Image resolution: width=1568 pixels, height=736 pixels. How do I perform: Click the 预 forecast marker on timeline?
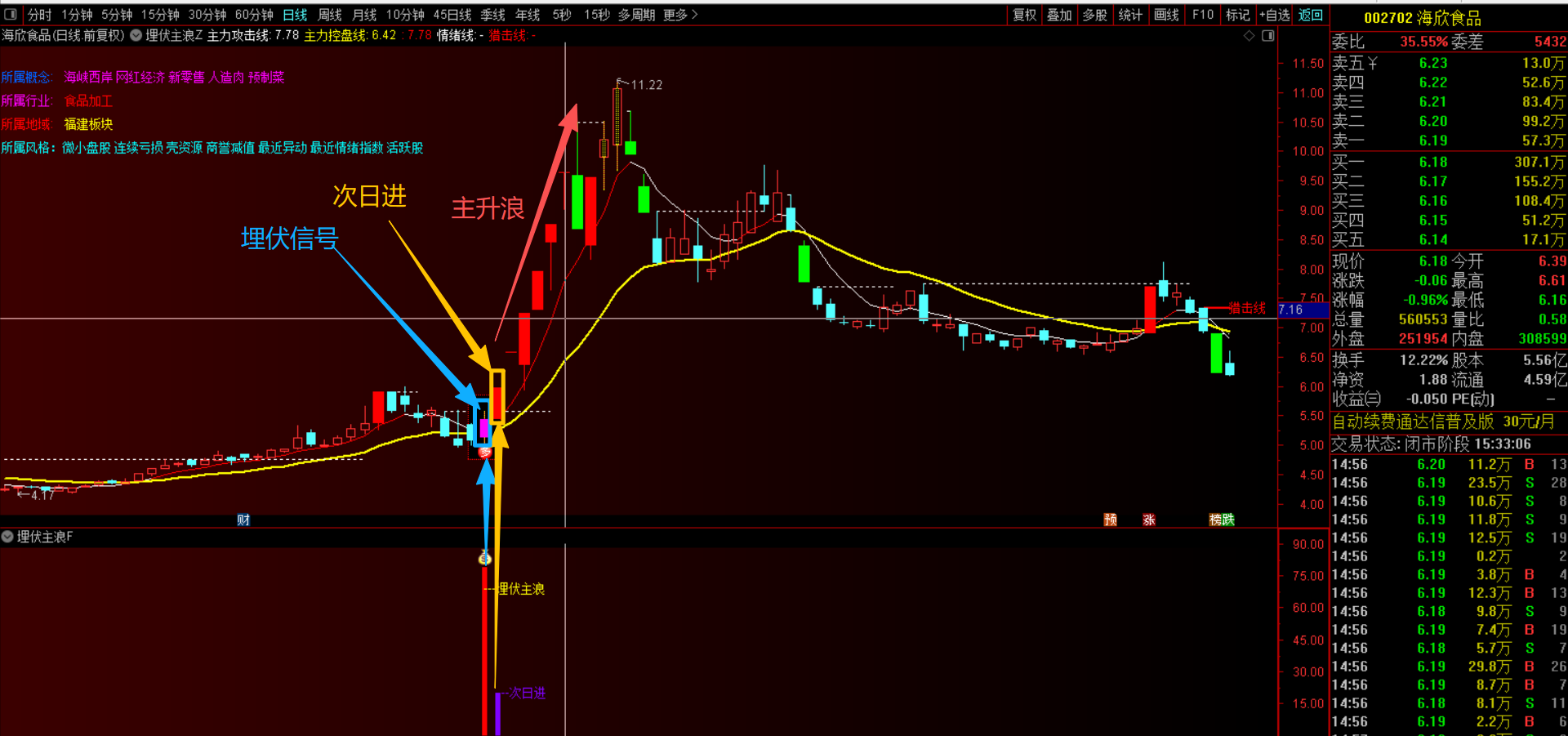(x=1110, y=520)
